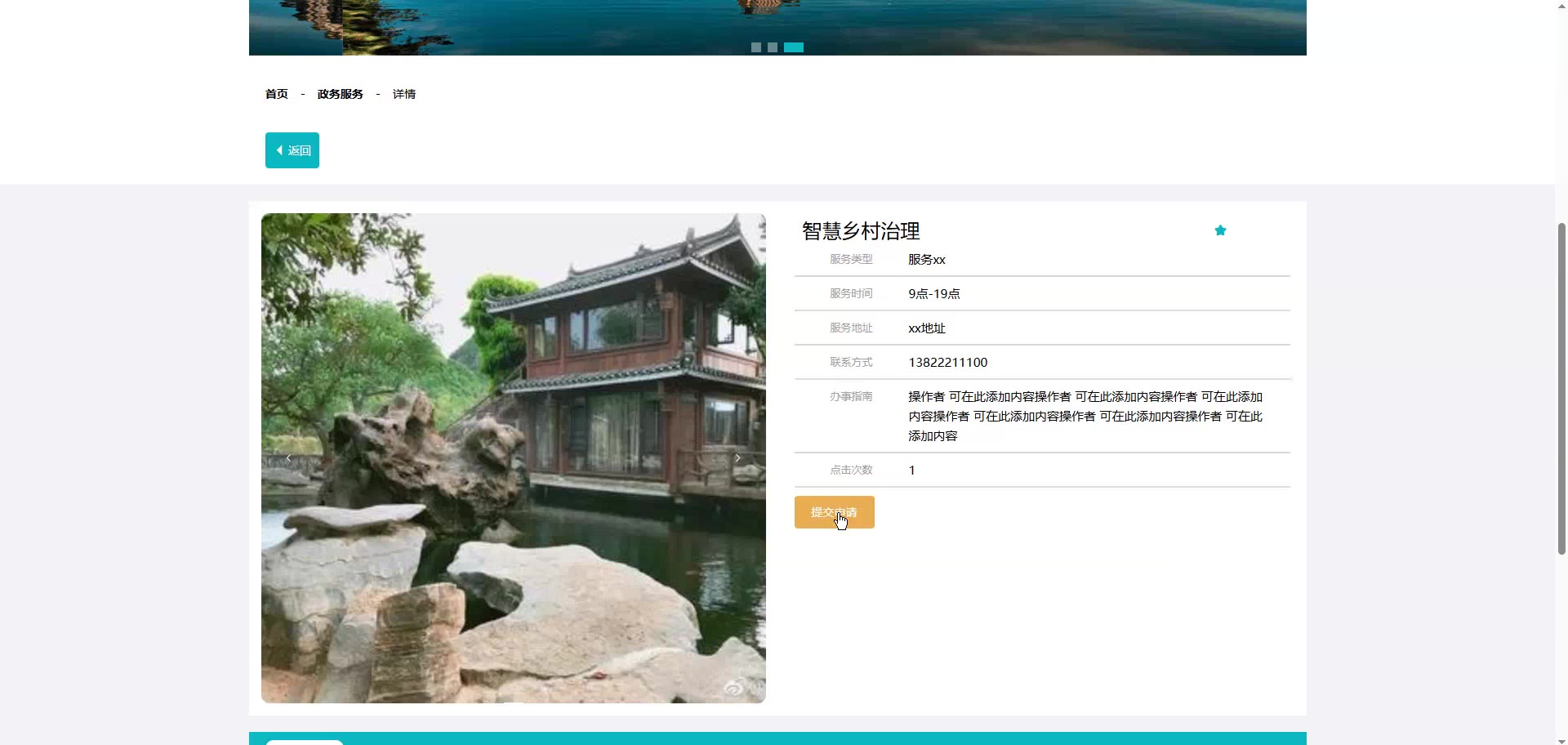Screen dimensions: 1568x745
Task: Click the favorite star icon
Action: click(1220, 230)
